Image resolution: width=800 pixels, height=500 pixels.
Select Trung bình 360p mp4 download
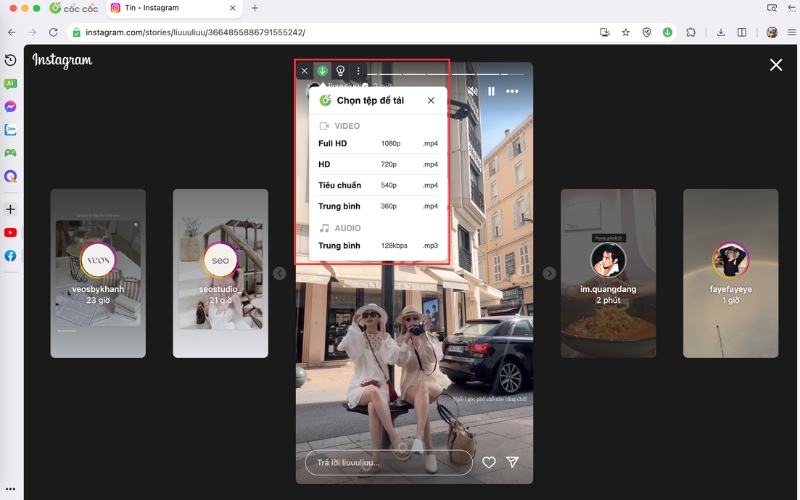pos(378,206)
